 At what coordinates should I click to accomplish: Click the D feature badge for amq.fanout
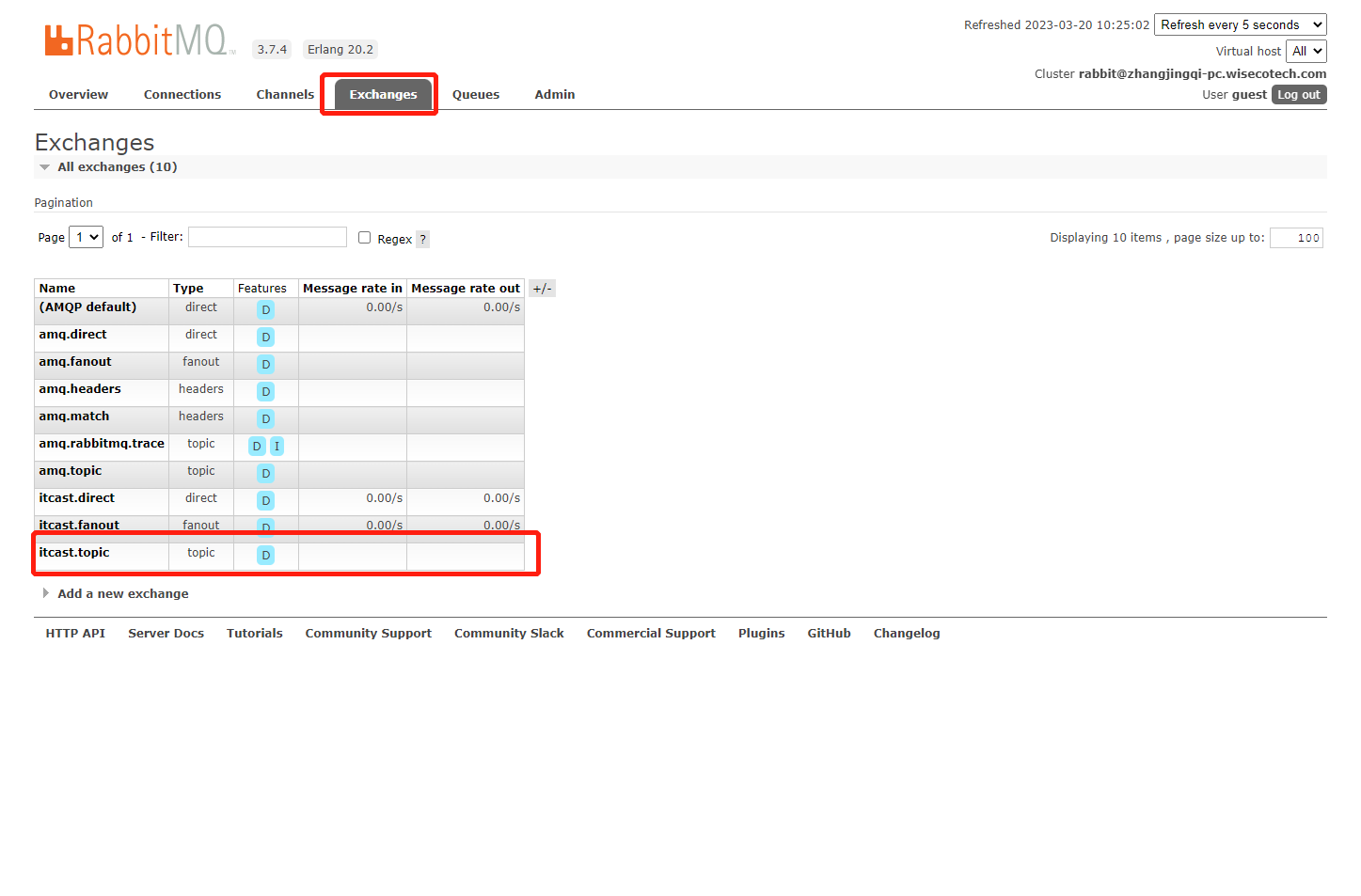tap(266, 364)
